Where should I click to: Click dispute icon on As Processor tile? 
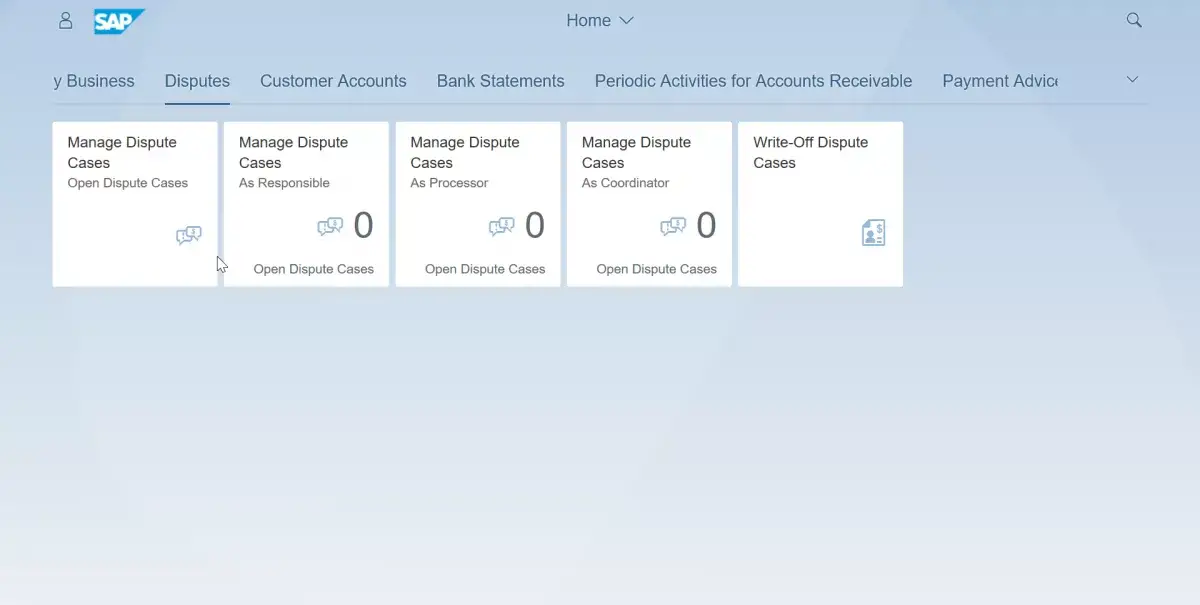click(x=502, y=227)
